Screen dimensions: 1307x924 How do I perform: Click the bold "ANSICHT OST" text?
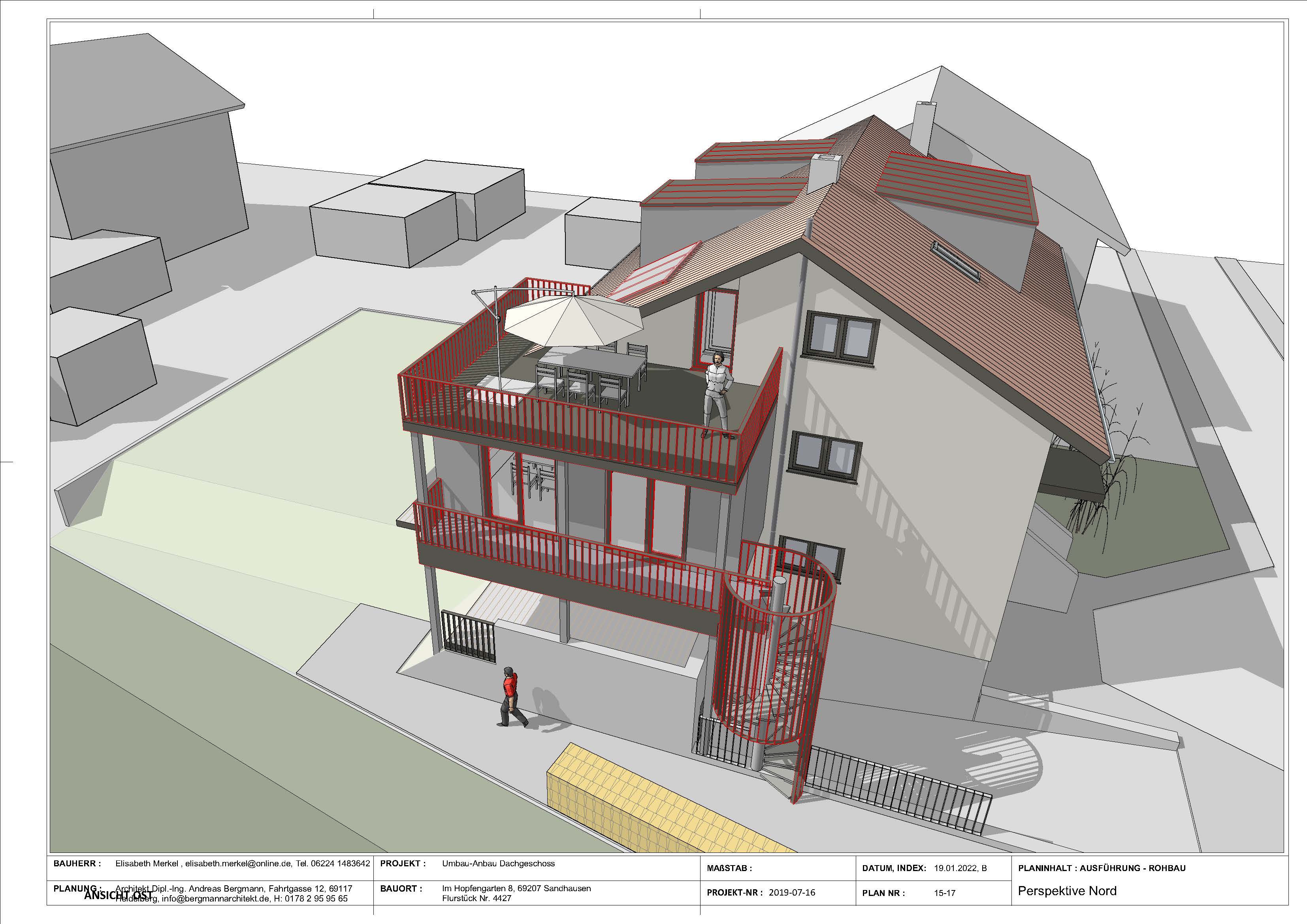118,895
